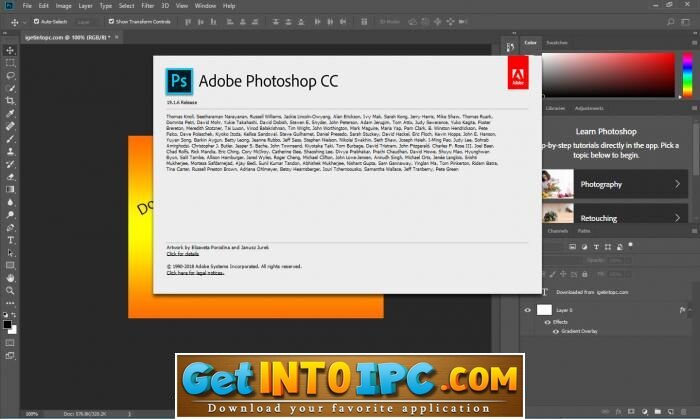Toggle Quick Mask mode icon
The image size is (700, 419).
pos(10,343)
